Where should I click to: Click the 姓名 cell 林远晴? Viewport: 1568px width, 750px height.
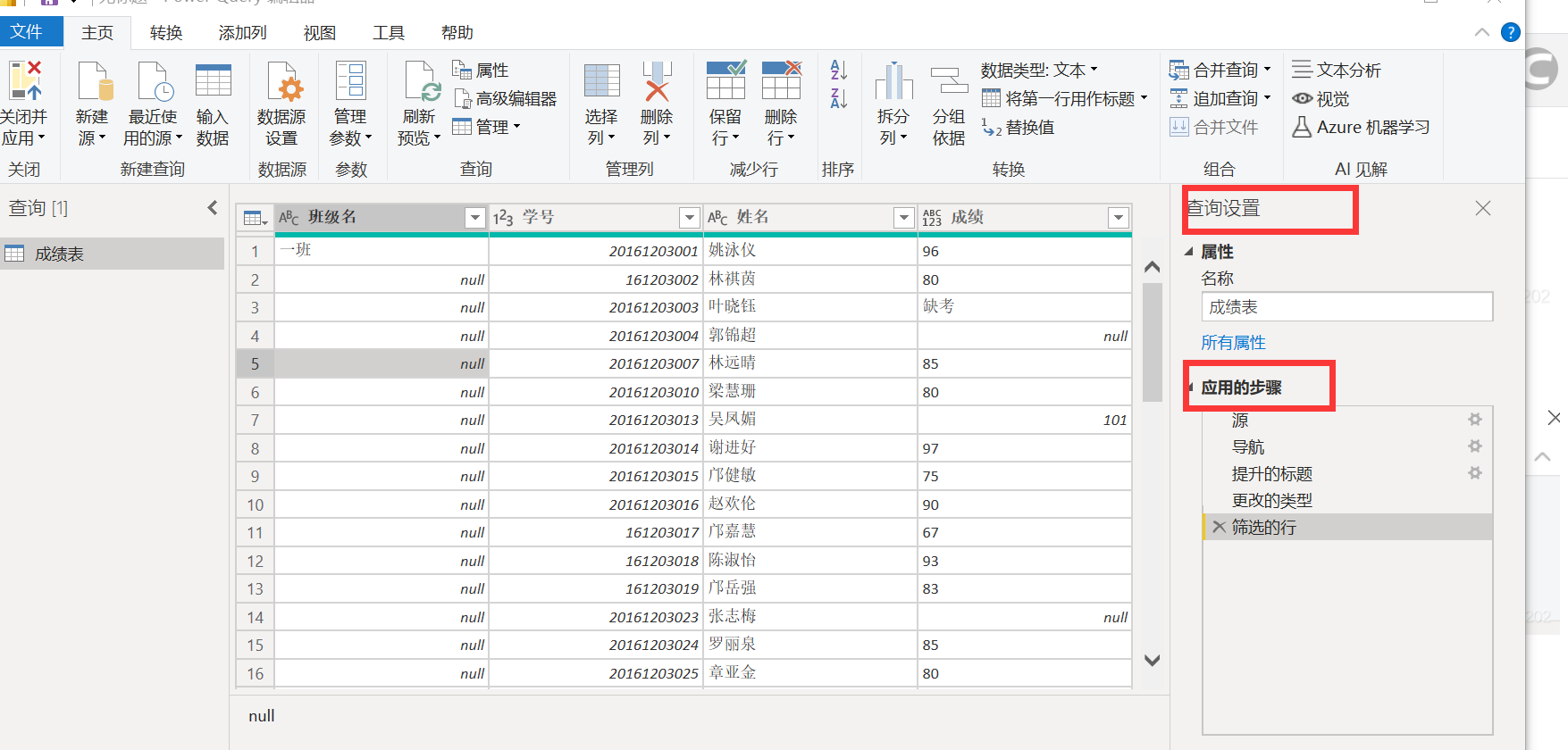tap(810, 362)
